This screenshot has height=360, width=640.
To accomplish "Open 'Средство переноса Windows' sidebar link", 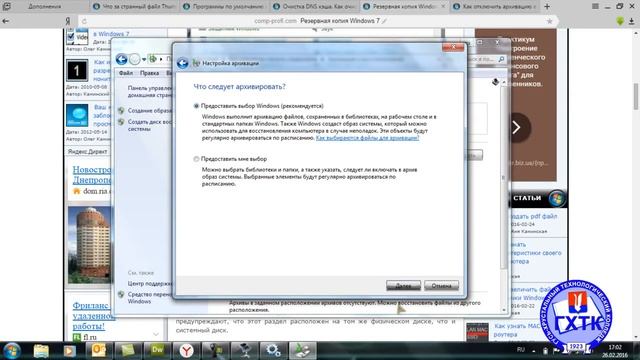I will pos(149,298).
